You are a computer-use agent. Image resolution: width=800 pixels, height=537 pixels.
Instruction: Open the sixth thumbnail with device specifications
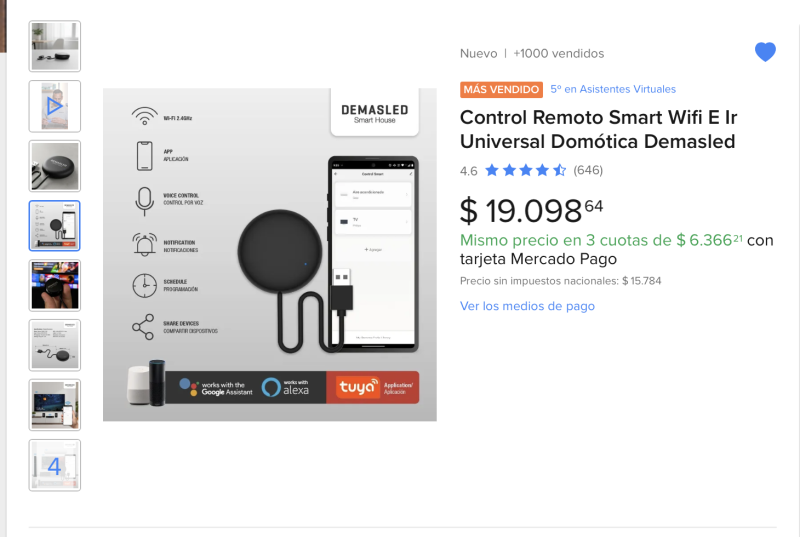(x=55, y=345)
